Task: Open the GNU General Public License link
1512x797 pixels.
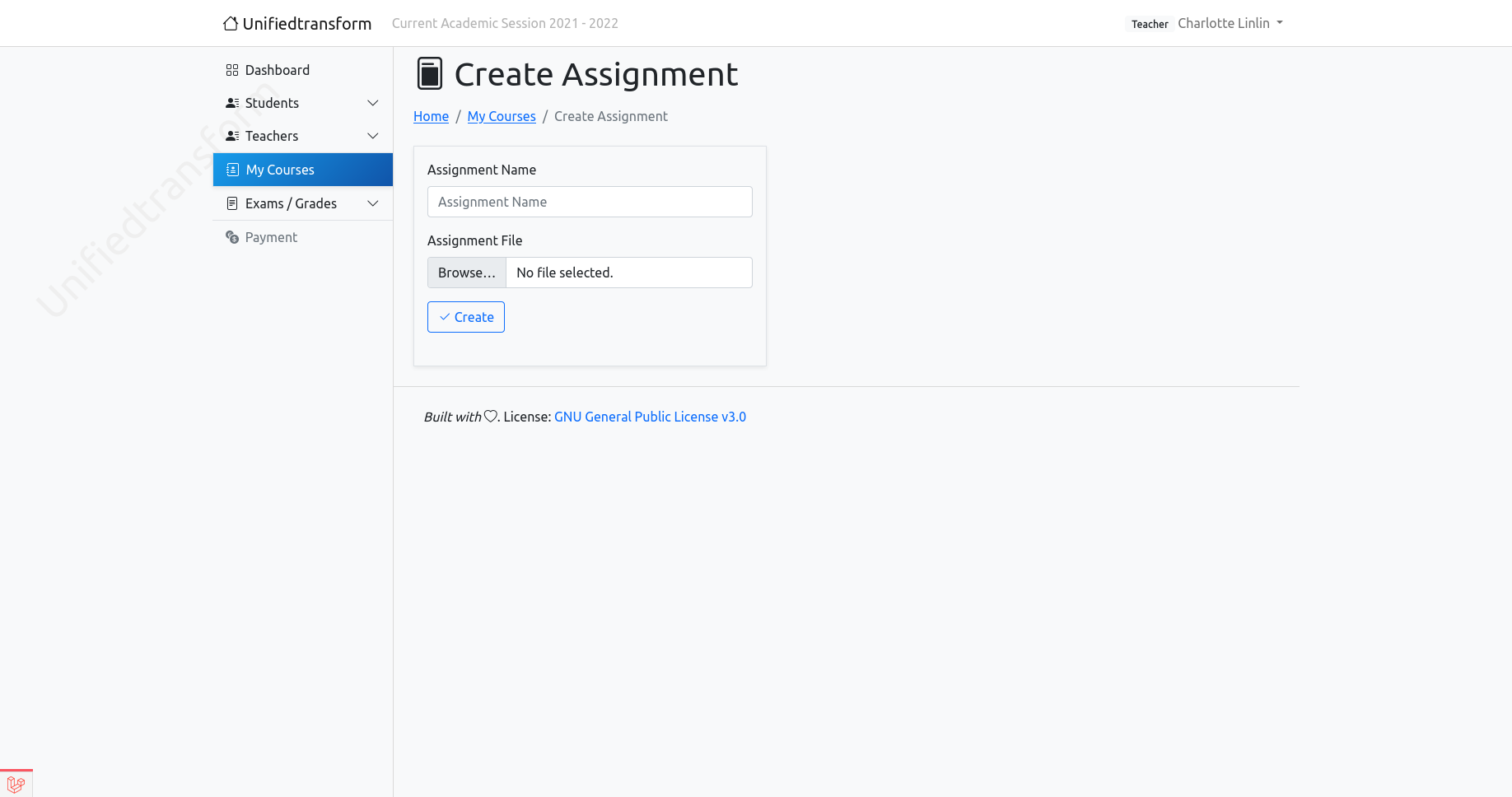Action: pos(650,417)
